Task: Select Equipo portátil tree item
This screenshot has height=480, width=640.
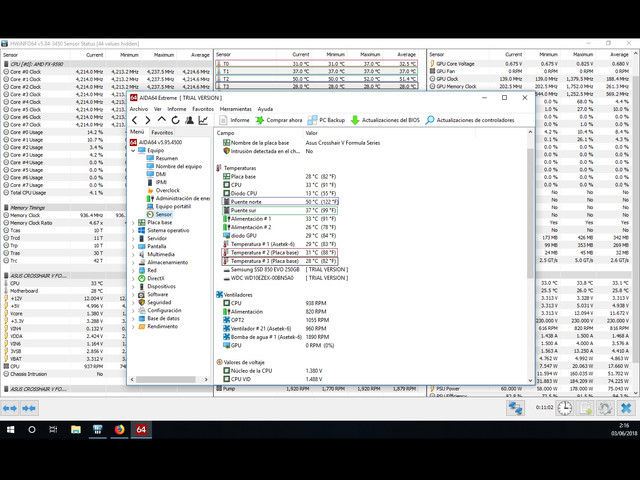Action: (x=173, y=206)
